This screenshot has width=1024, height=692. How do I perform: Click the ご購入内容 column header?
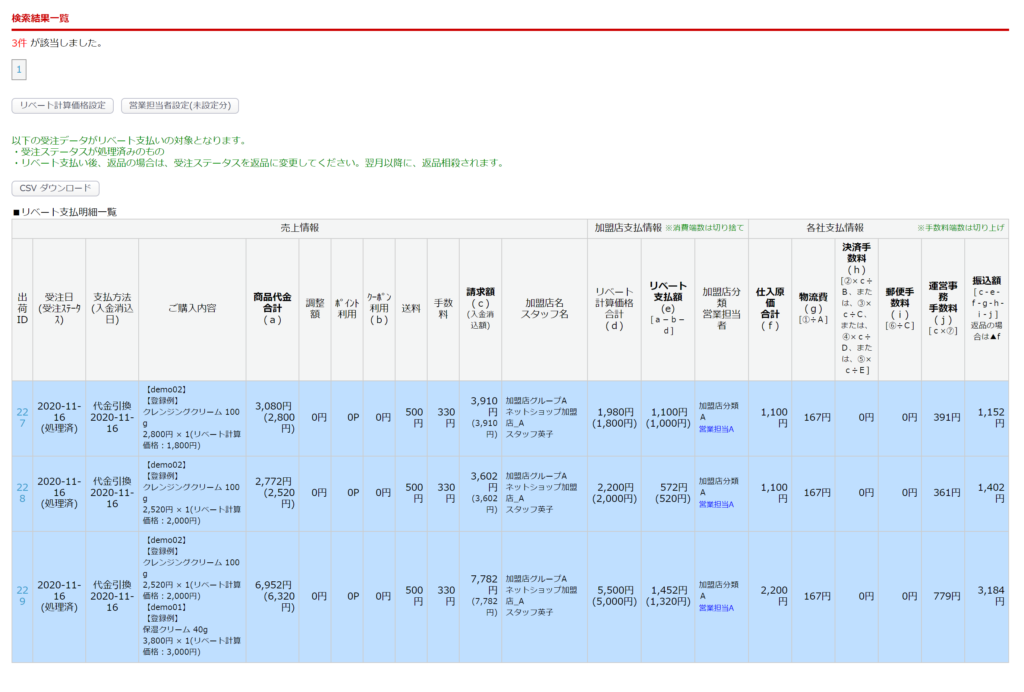192,308
